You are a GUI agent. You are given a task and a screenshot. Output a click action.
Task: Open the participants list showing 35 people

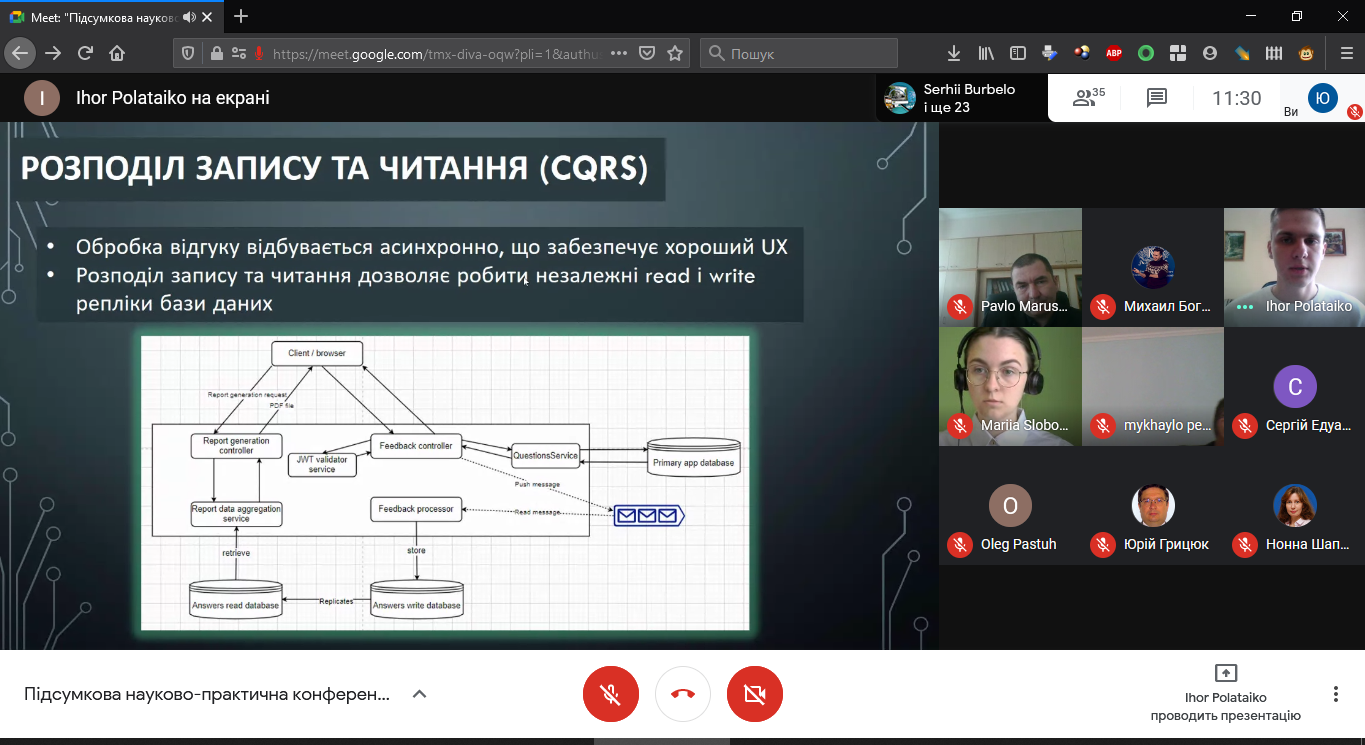pos(1088,98)
